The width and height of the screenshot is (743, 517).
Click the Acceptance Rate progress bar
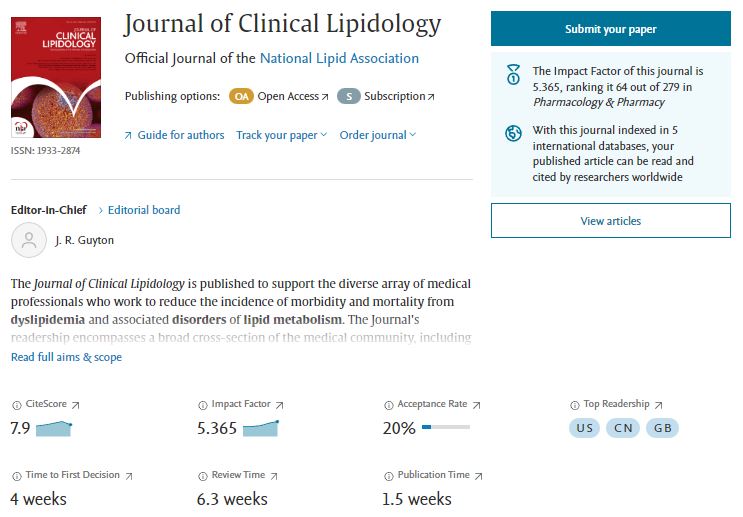[x=445, y=428]
